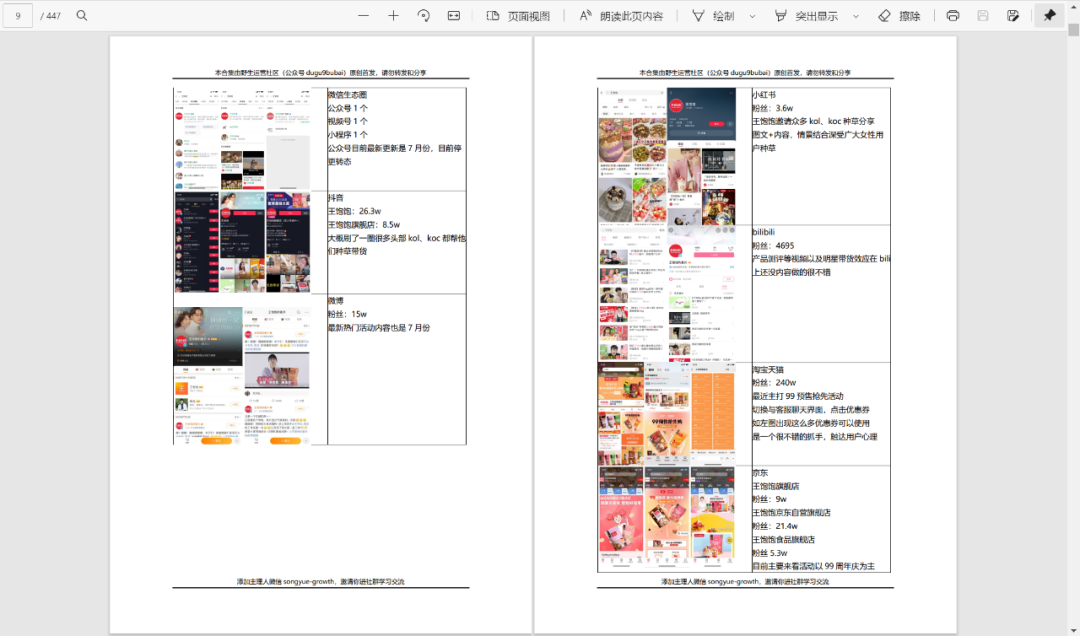This screenshot has height=636, width=1080.
Task: Click the vertical scrollbar thumb
Action: 1074,30
